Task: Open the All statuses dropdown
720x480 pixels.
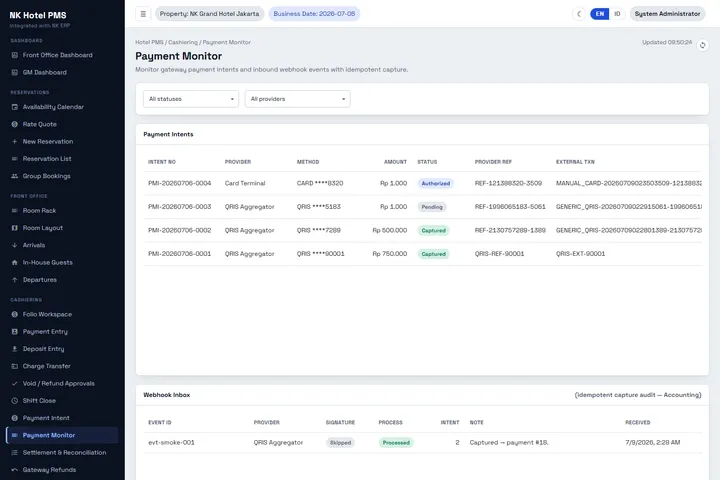Action: coord(191,99)
